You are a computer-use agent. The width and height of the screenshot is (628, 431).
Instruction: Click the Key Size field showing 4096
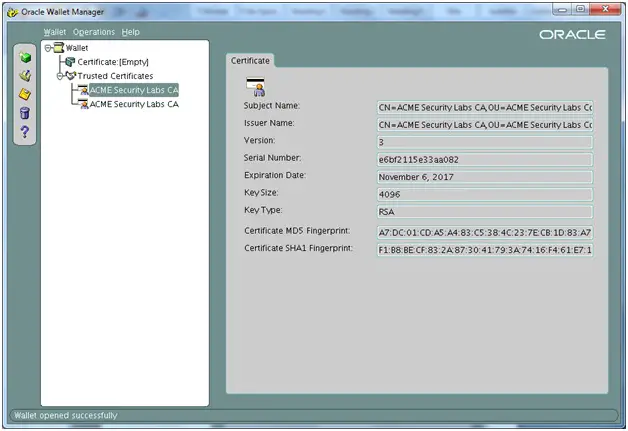(485, 194)
